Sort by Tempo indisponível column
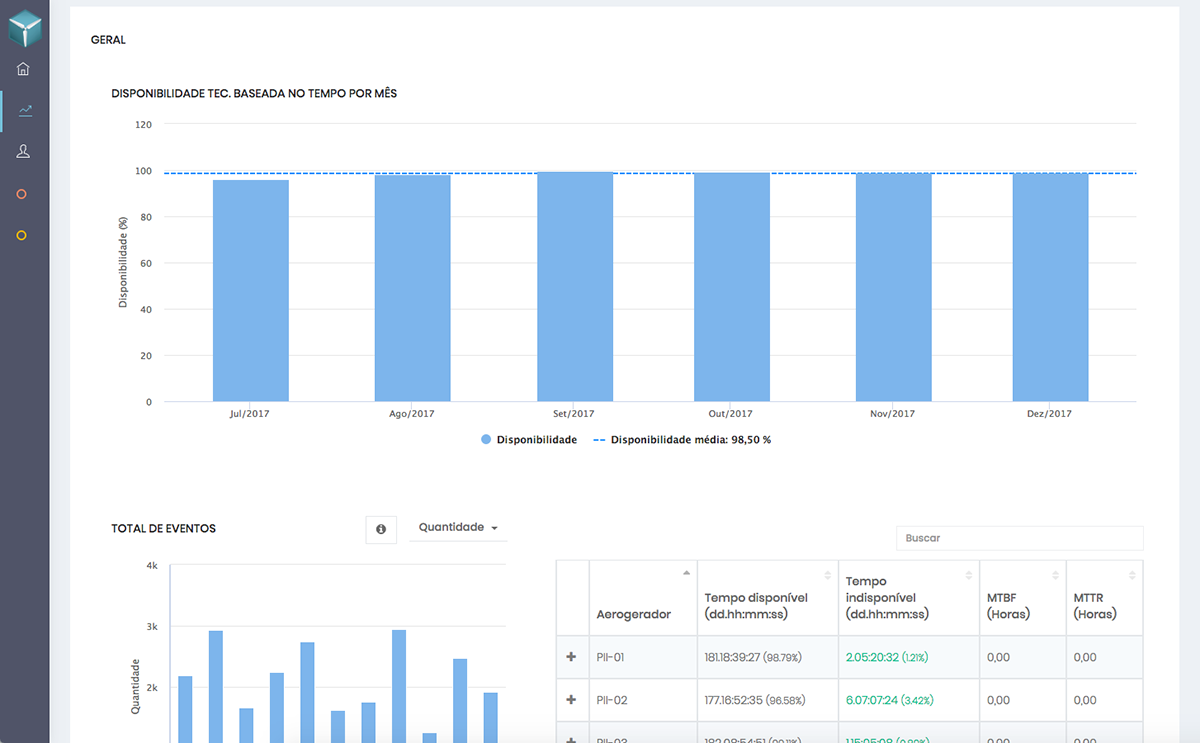Image resolution: width=1200 pixels, height=743 pixels. [909, 597]
